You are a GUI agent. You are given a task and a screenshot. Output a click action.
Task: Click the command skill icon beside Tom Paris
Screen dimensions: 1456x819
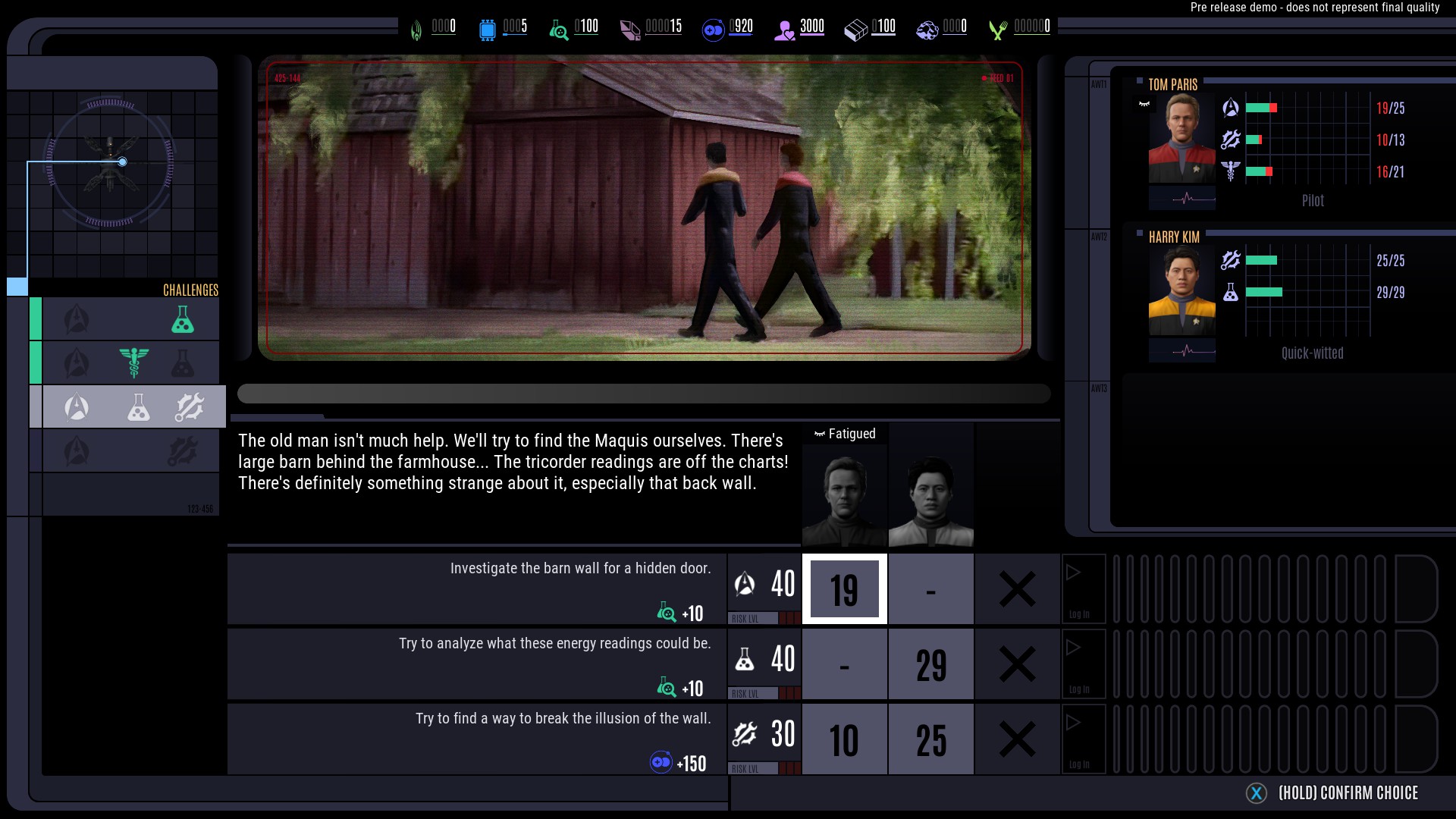pyautogui.click(x=1230, y=108)
